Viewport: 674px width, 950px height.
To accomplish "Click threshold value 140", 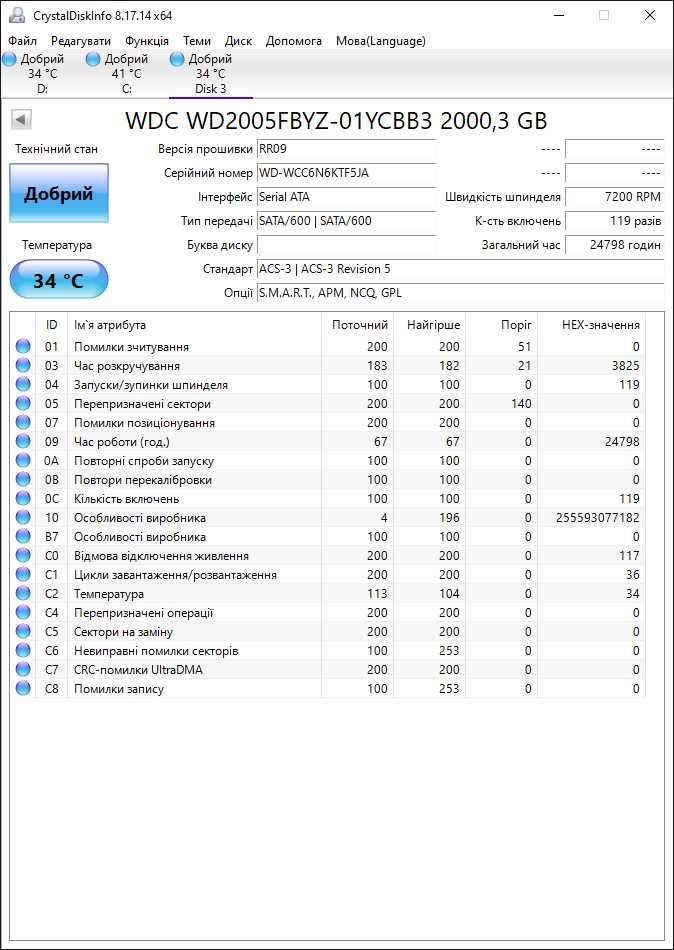I will coord(521,404).
